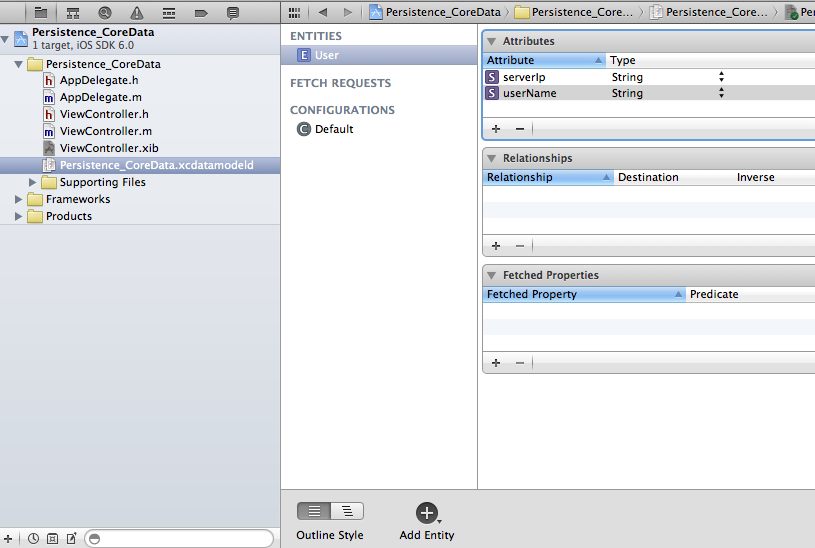The image size is (815, 548).
Task: Click the navigator filter search field
Action: 179,539
